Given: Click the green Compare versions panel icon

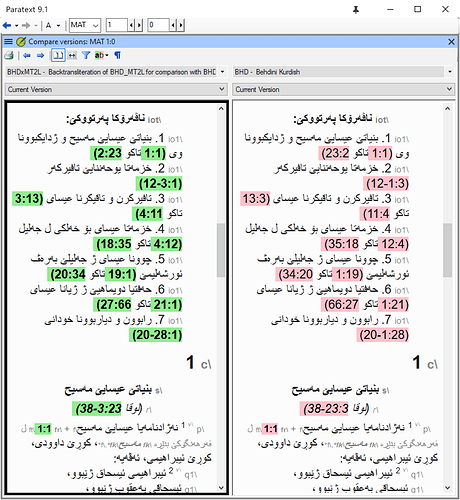Looking at the screenshot, I should pos(21,42).
